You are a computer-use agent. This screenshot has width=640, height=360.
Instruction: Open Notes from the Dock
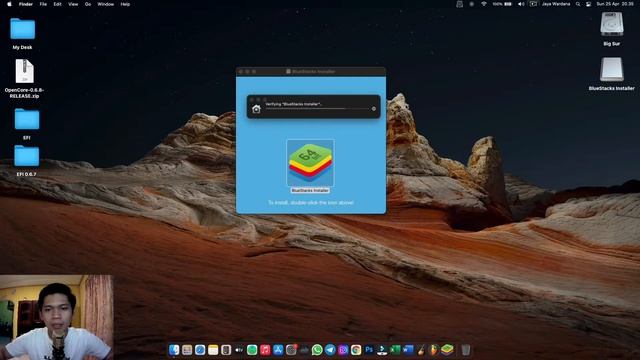coord(213,350)
